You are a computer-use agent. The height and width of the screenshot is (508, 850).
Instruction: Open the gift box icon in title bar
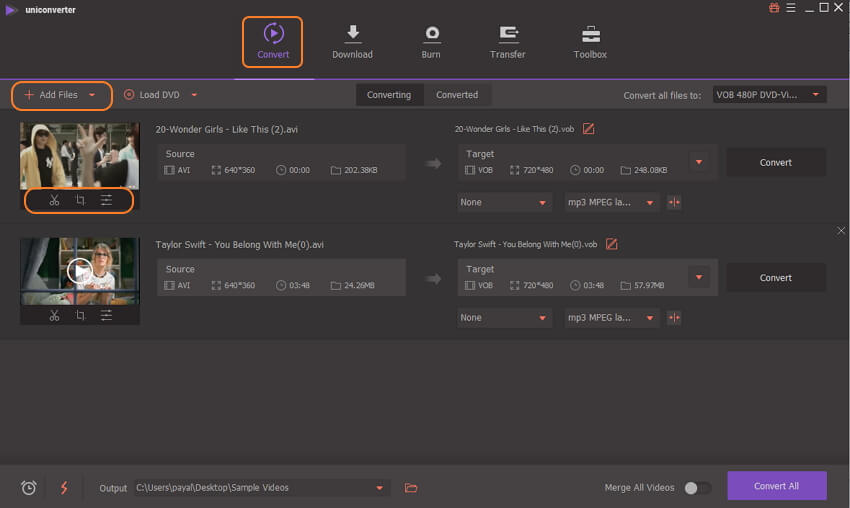coord(774,8)
